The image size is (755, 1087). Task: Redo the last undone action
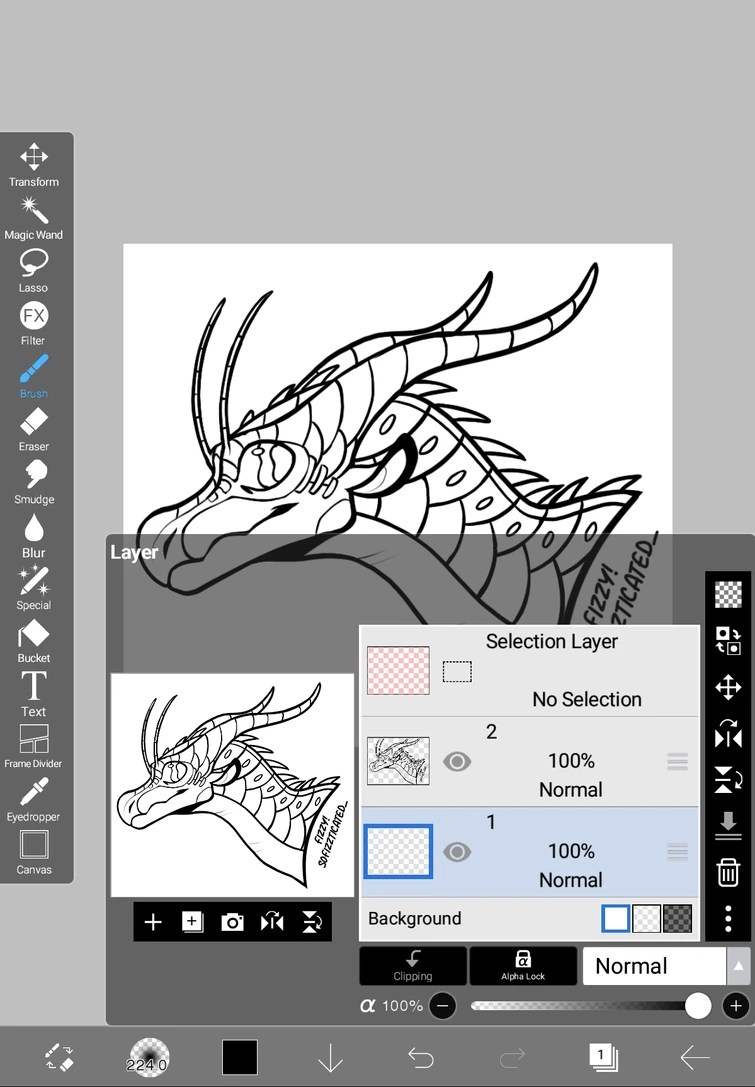point(512,1058)
